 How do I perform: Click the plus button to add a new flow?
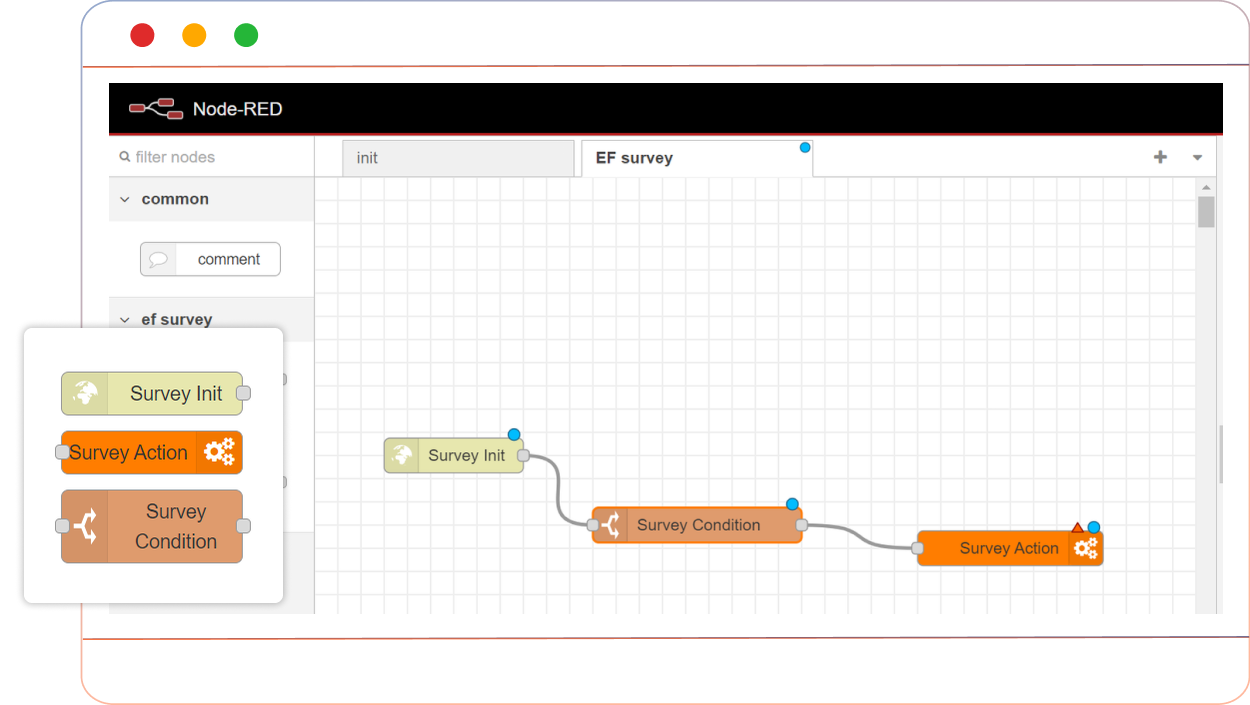coord(1159,157)
